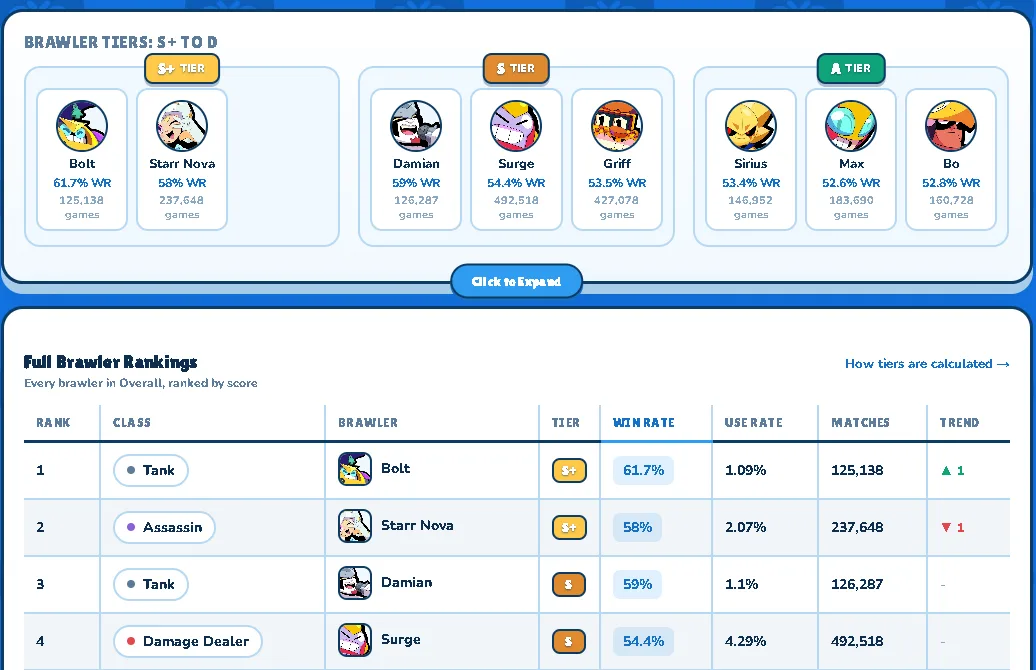The width and height of the screenshot is (1036, 670).
Task: Click Damian's thumbnail in the rankings table
Action: [355, 583]
